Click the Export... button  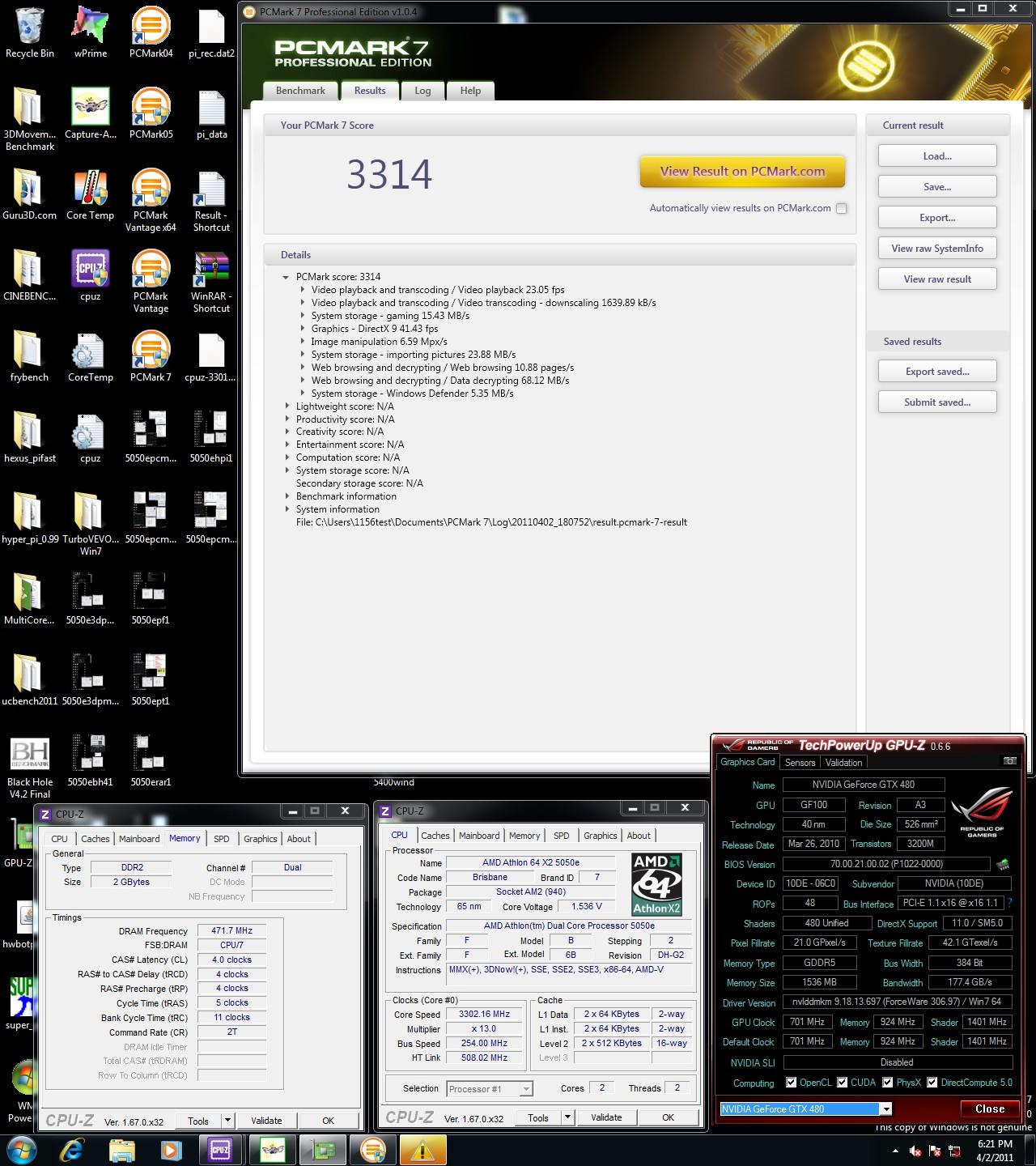(x=937, y=218)
